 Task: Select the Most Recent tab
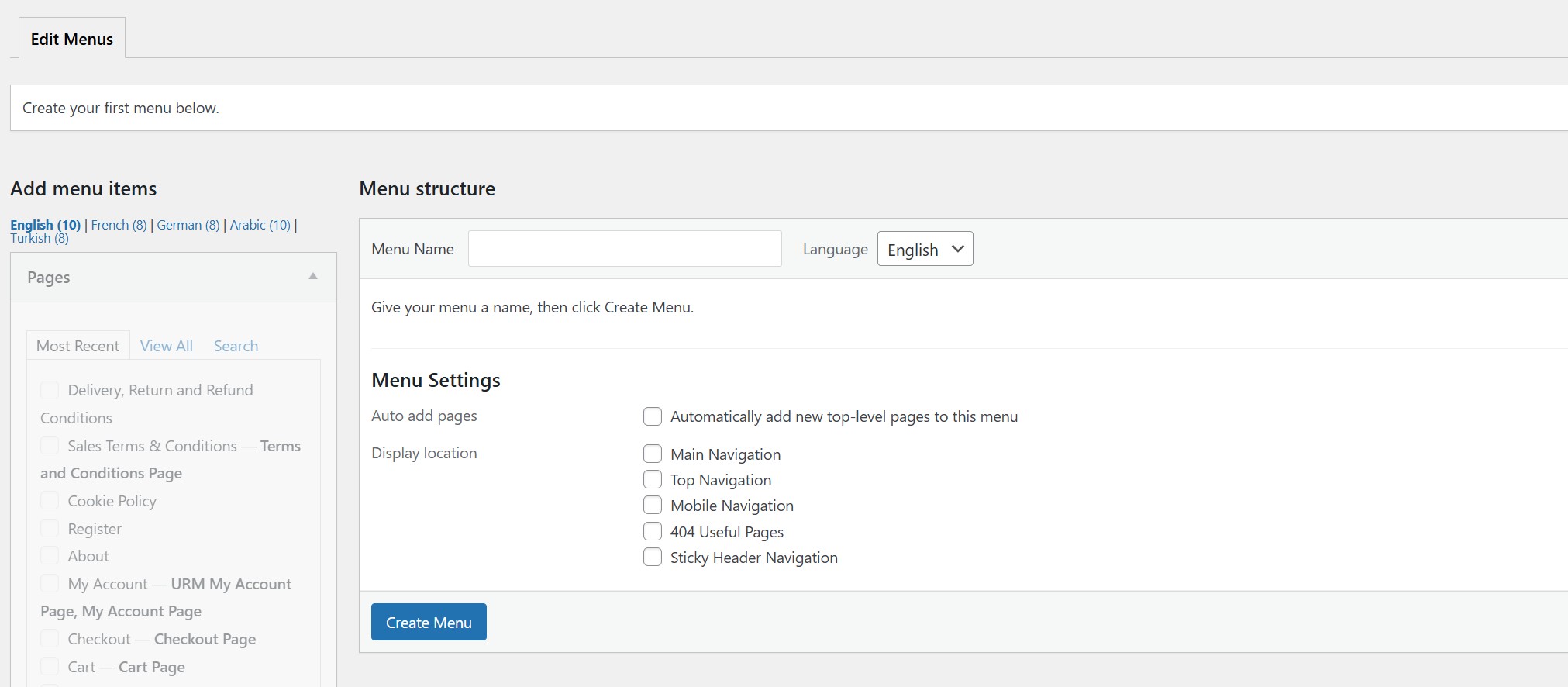(78, 346)
